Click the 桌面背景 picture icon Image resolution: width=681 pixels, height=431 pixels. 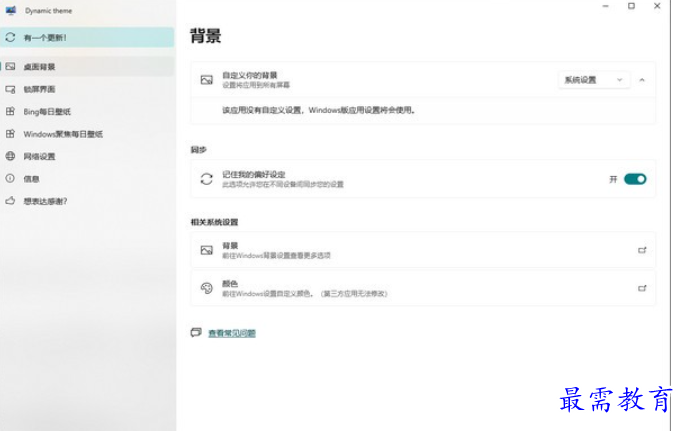tap(10, 66)
